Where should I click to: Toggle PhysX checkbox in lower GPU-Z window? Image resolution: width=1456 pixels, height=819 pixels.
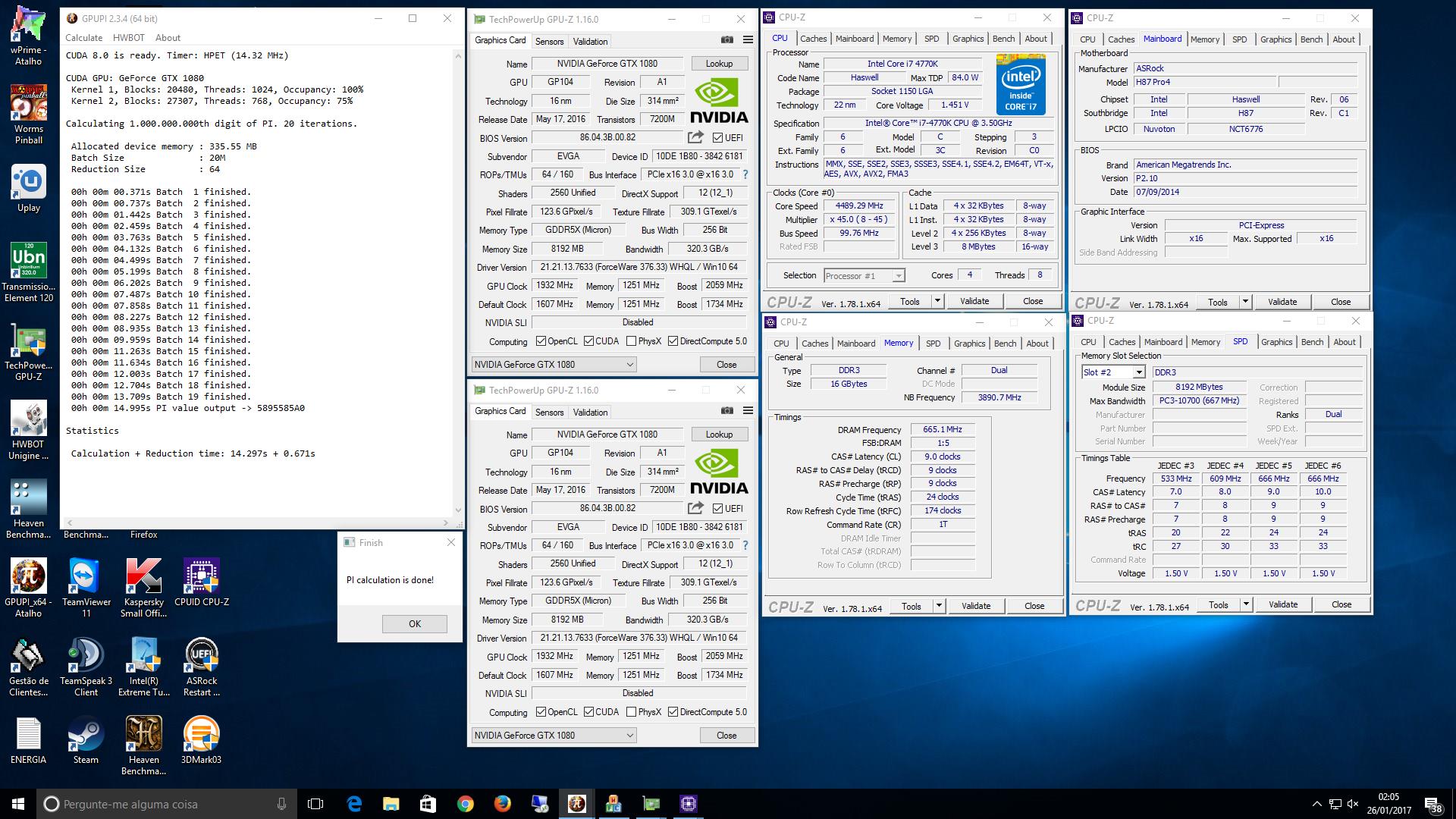(x=631, y=712)
